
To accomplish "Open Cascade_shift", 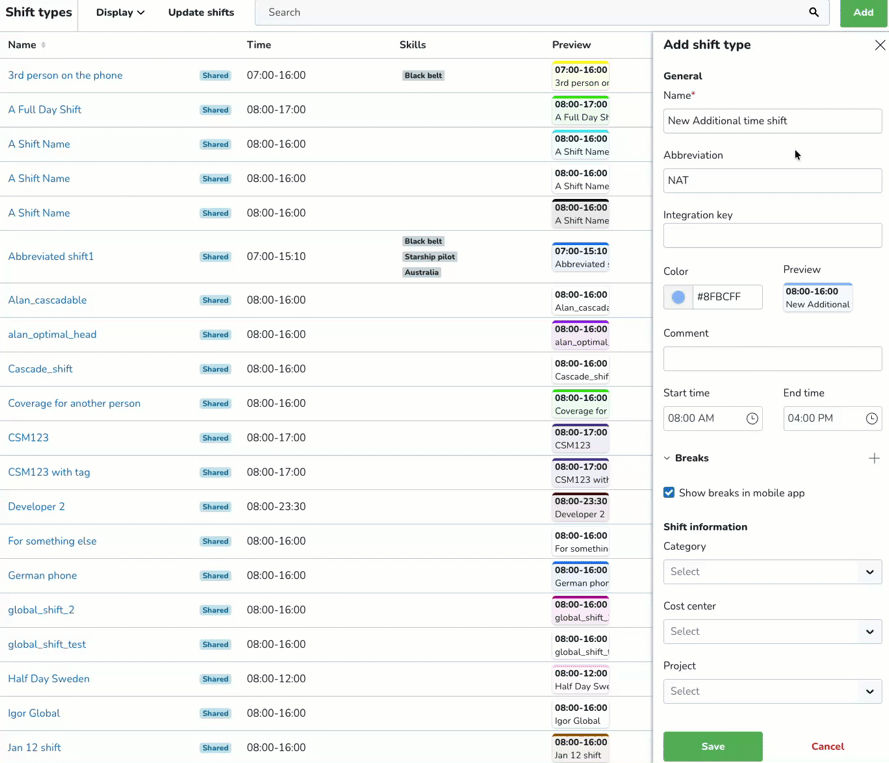I will tap(40, 369).
